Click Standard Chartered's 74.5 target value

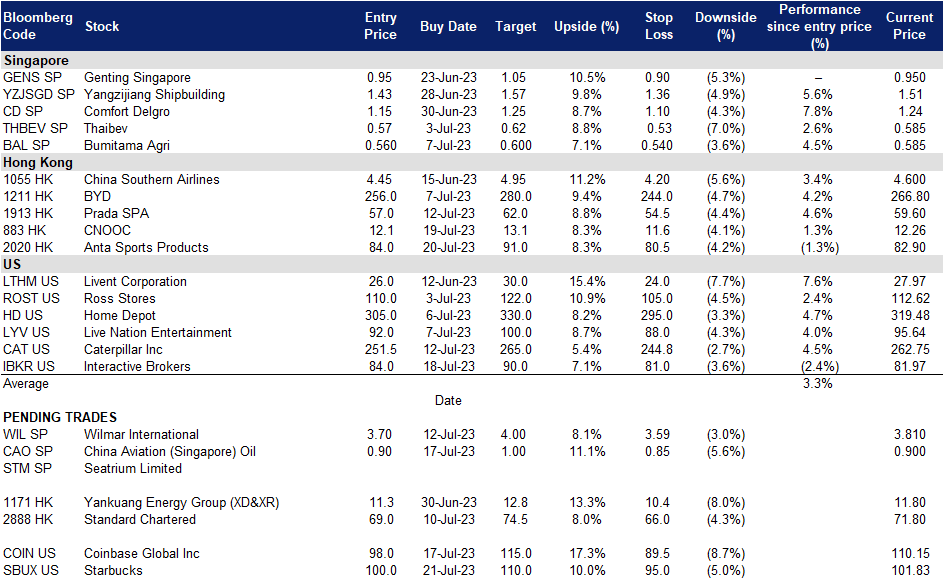[515, 519]
